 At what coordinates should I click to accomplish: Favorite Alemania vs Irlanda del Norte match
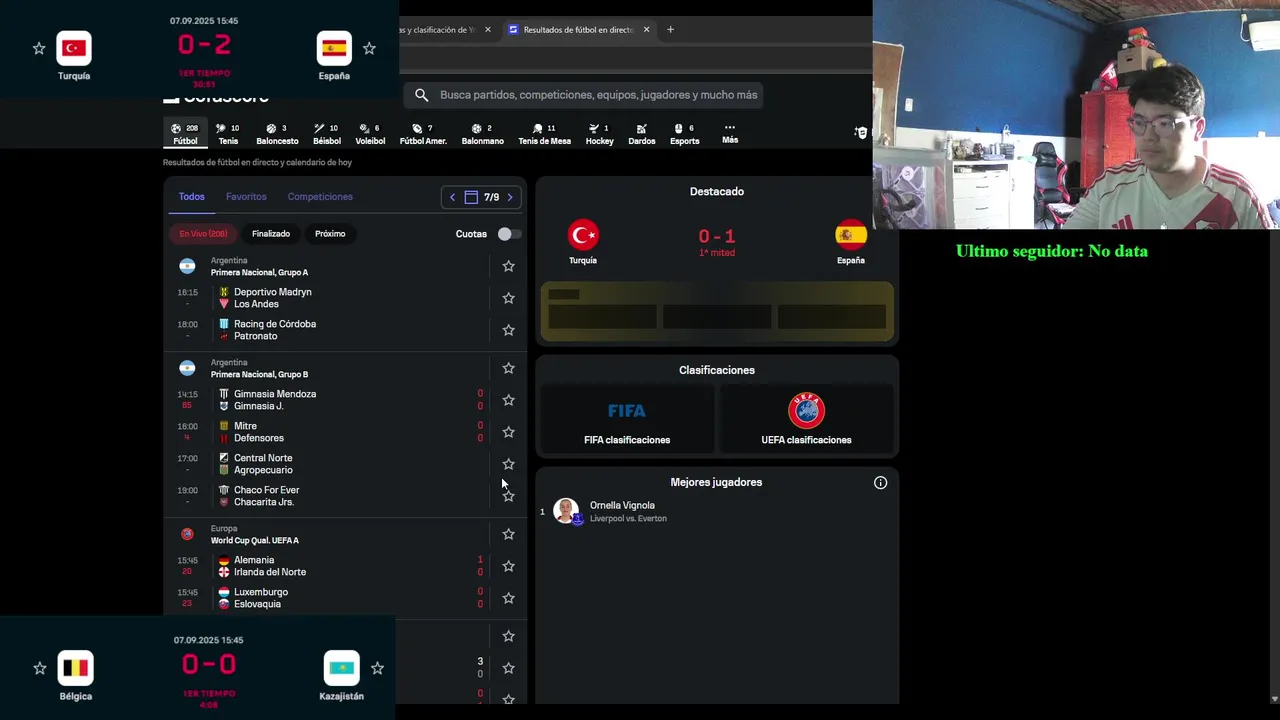508,566
